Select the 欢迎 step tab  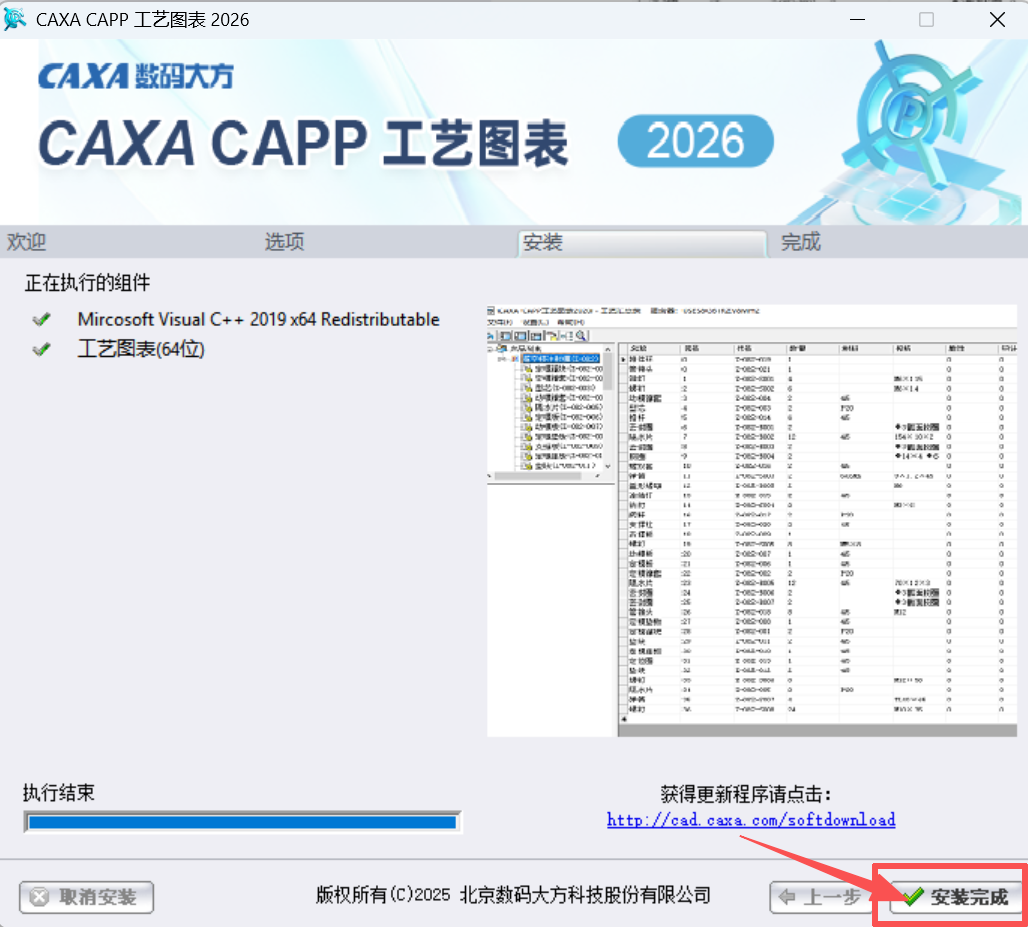(27, 242)
